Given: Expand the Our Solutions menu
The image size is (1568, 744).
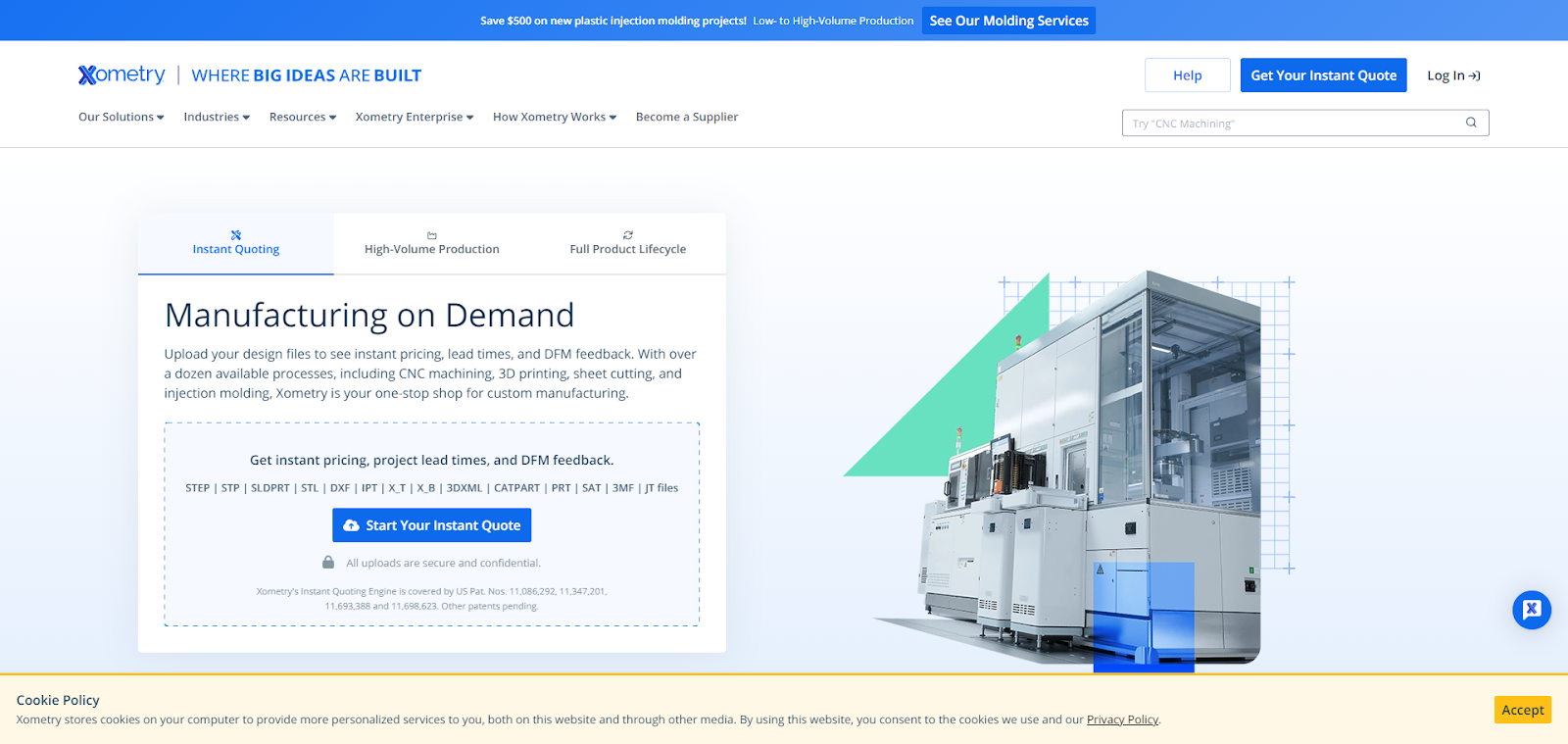Looking at the screenshot, I should [x=122, y=117].
